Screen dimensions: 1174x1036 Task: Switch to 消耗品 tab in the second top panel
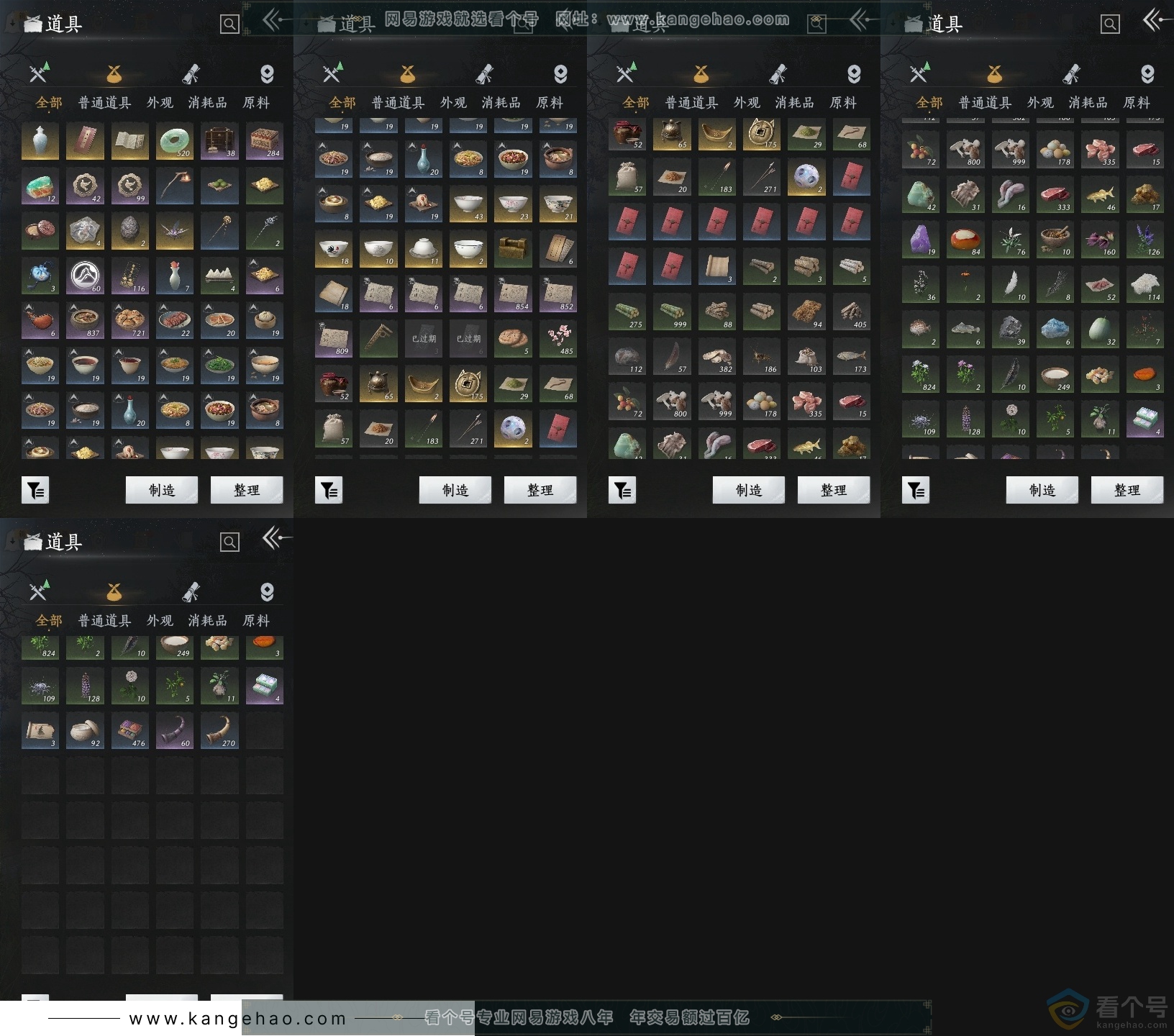coord(501,103)
